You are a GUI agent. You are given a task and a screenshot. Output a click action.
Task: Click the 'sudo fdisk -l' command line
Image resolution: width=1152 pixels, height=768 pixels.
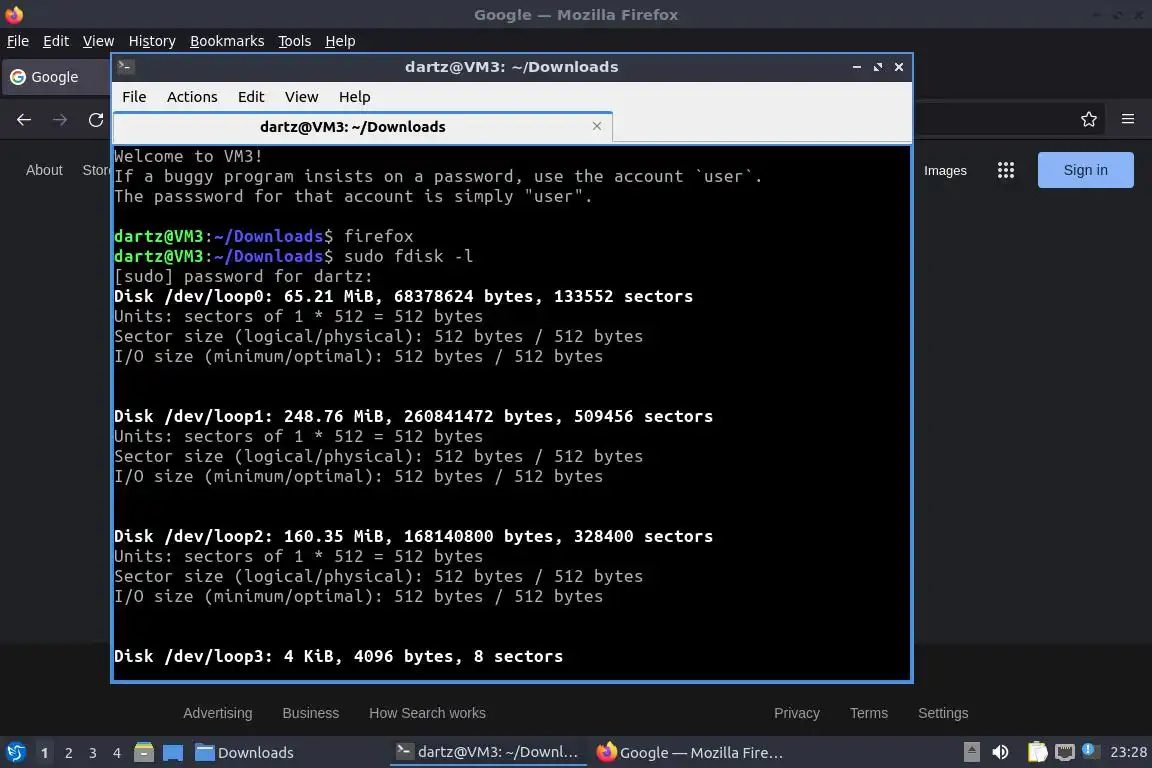point(294,256)
